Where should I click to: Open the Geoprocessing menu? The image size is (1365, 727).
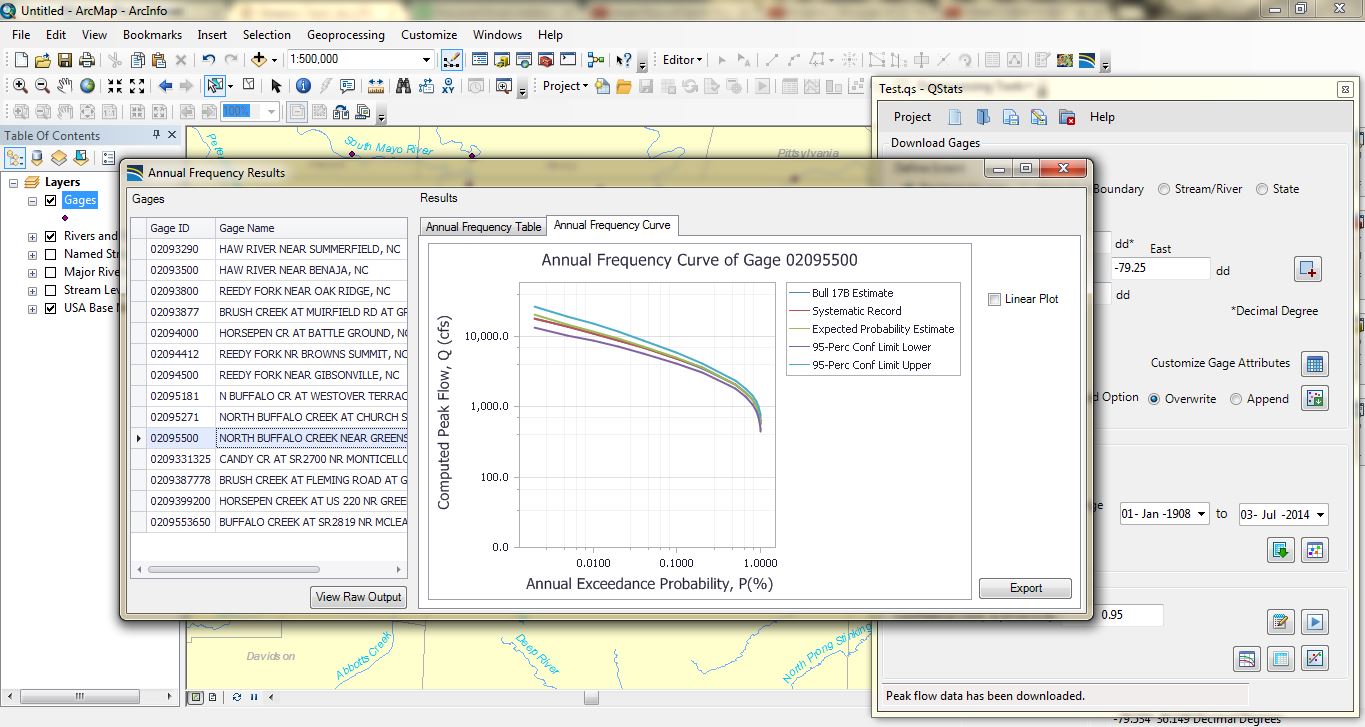coord(345,34)
